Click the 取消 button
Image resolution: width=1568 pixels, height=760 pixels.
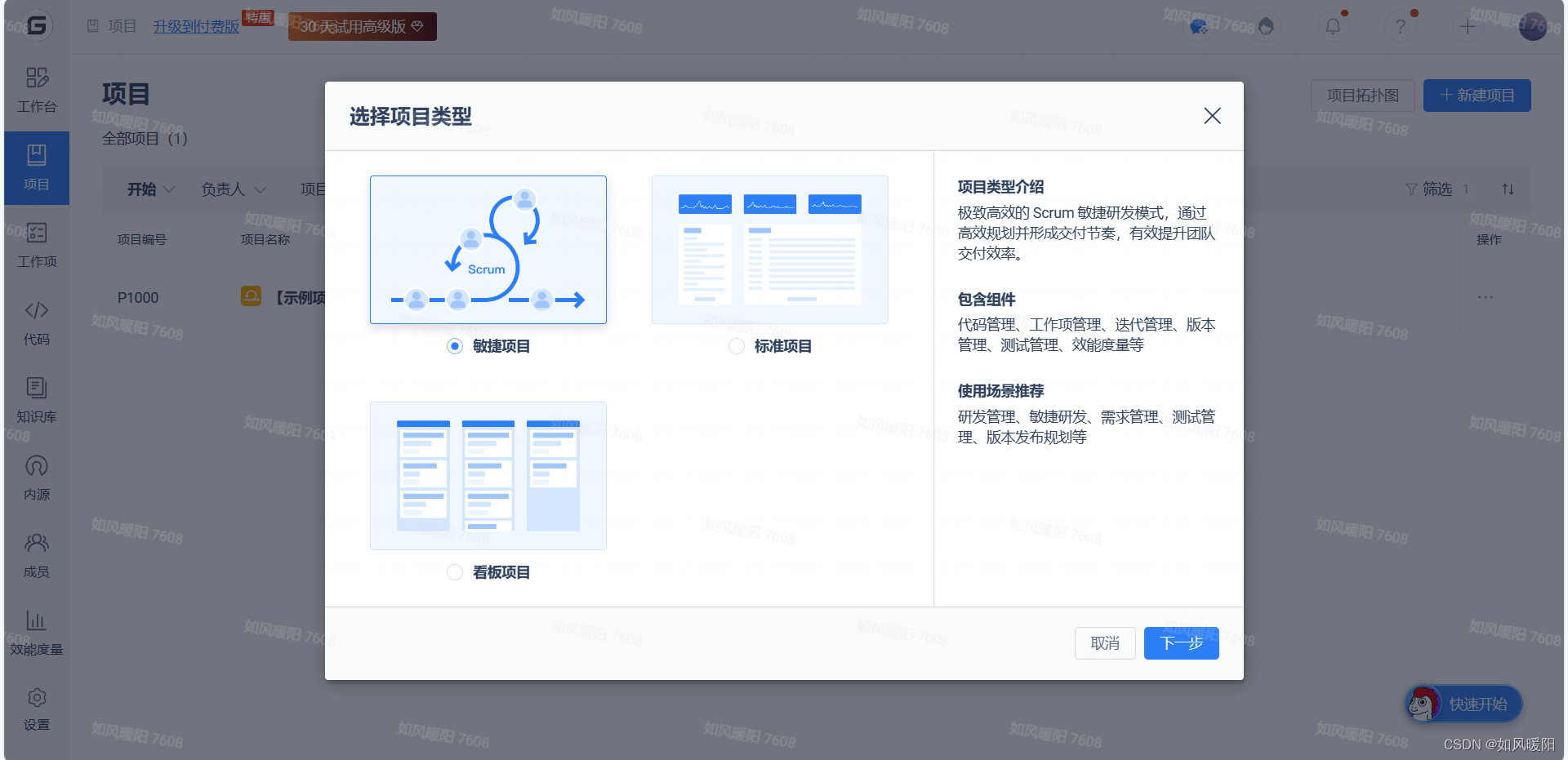coord(1105,643)
